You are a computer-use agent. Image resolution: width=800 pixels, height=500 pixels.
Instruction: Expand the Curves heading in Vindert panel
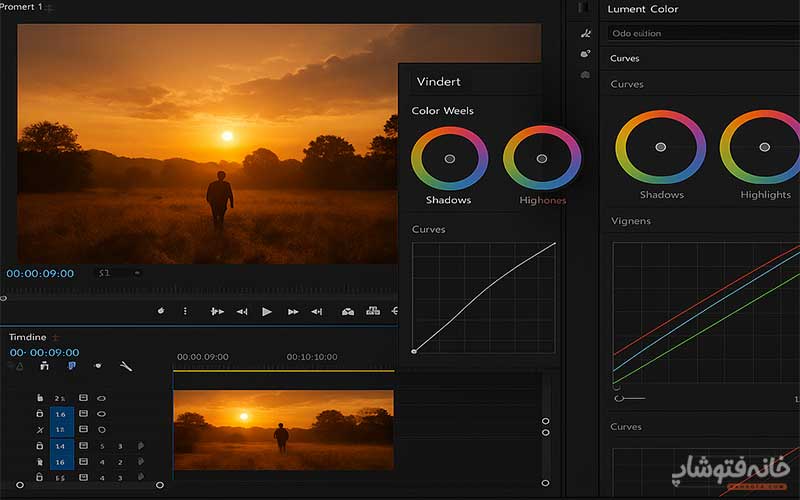tap(428, 229)
